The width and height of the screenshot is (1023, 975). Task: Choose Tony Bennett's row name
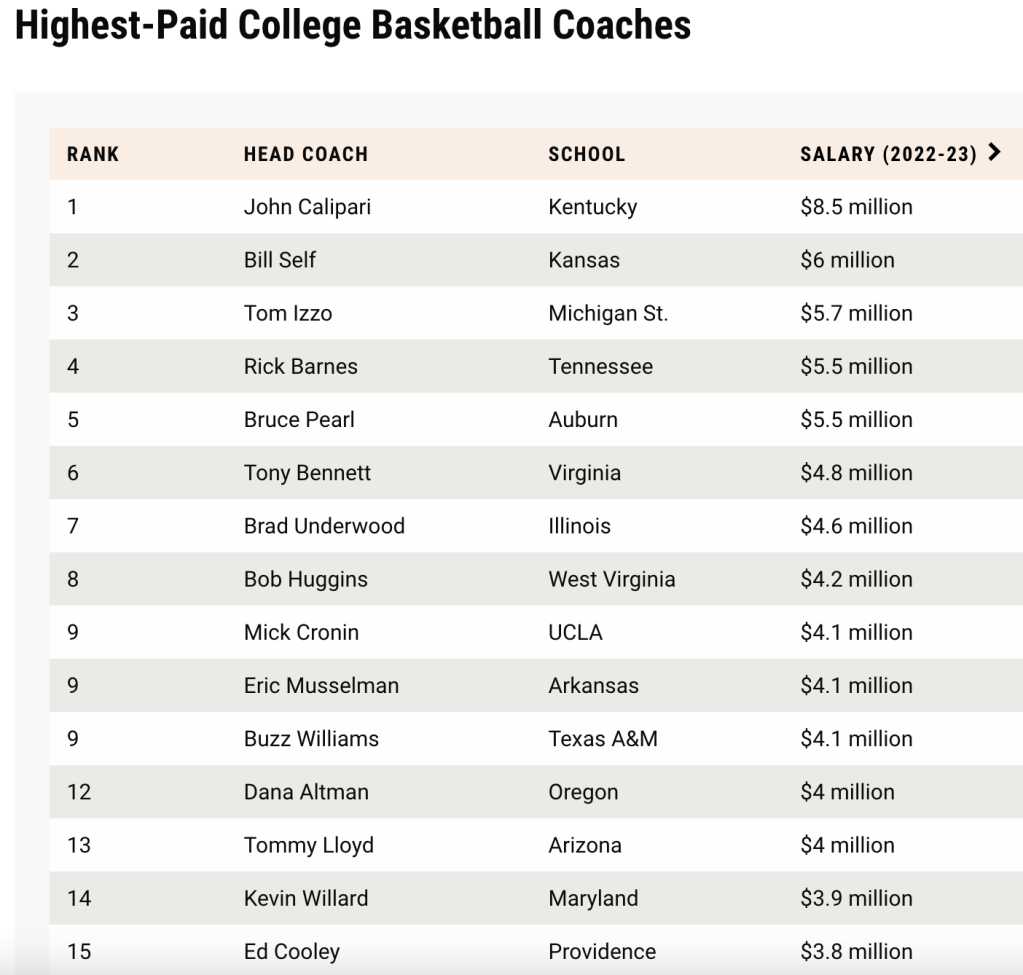click(307, 473)
